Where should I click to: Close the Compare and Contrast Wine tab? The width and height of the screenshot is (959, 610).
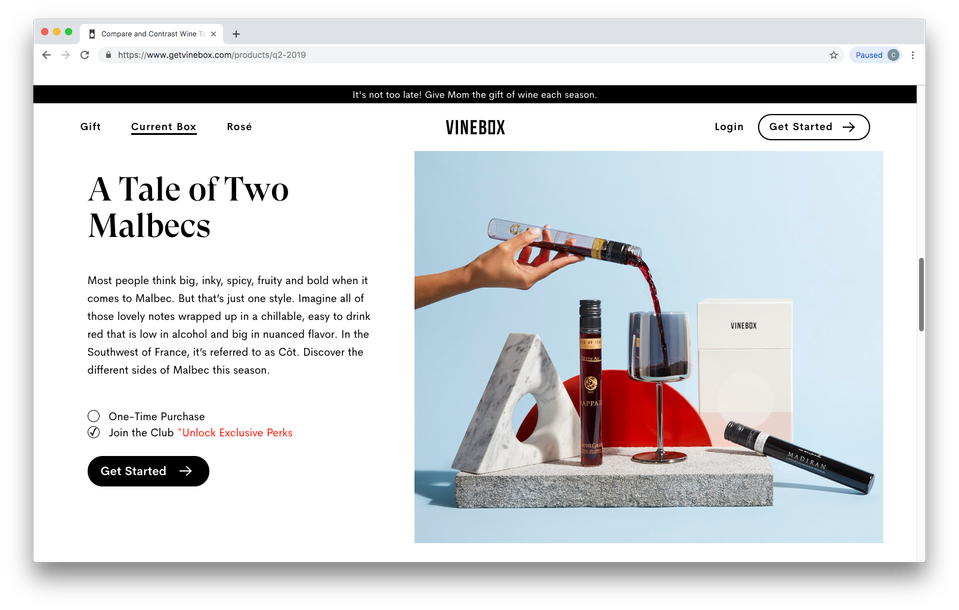[213, 34]
